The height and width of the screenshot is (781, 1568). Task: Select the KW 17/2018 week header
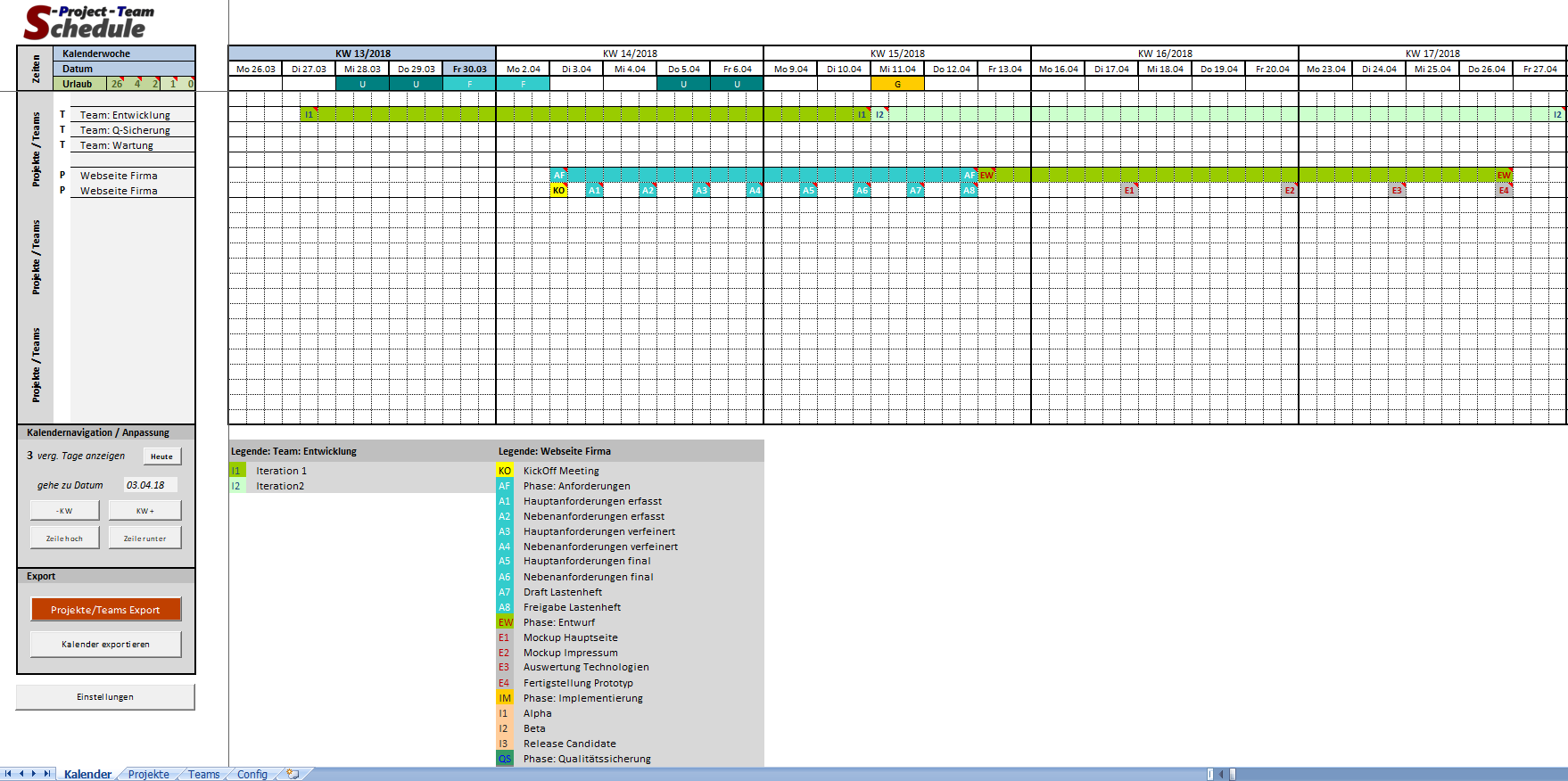(1432, 53)
